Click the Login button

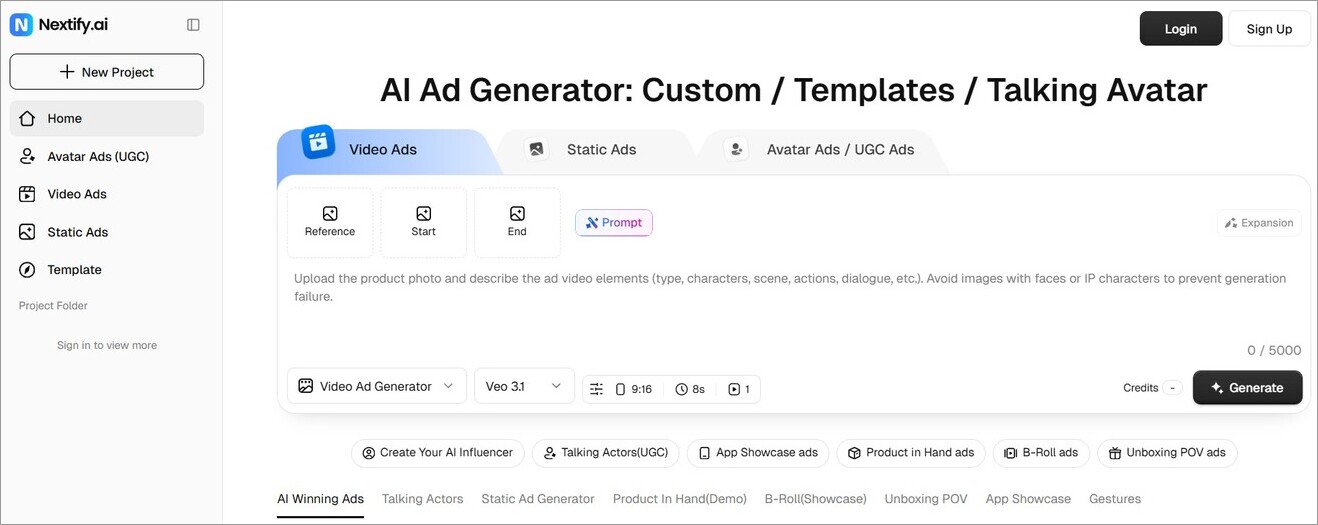coord(1181,29)
